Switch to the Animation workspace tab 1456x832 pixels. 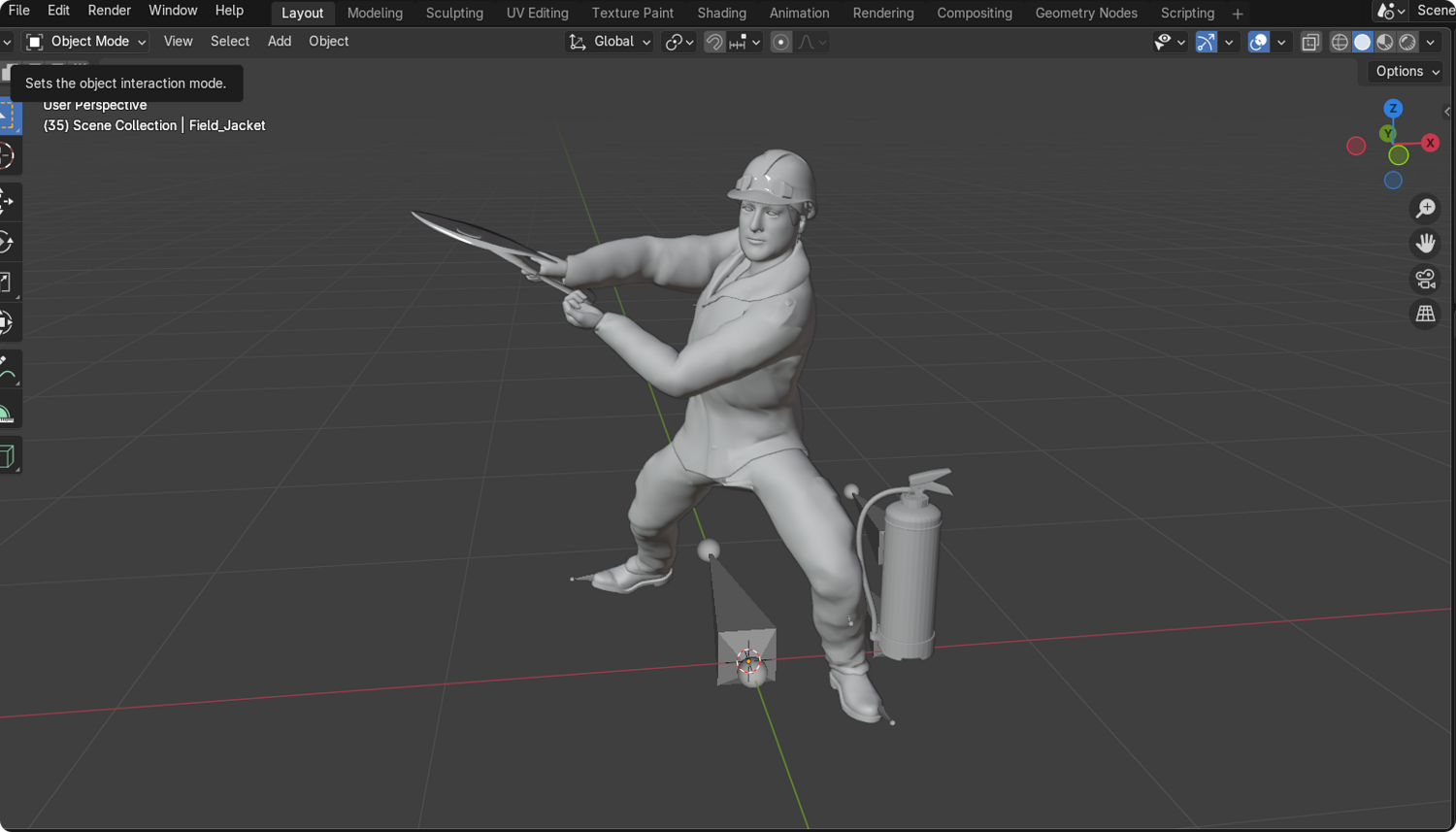pyautogui.click(x=799, y=13)
